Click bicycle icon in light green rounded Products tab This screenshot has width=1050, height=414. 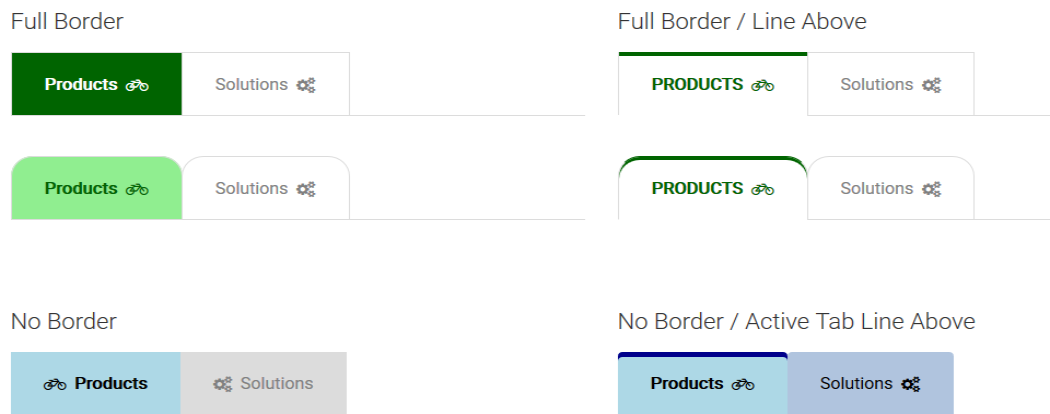[137, 189]
